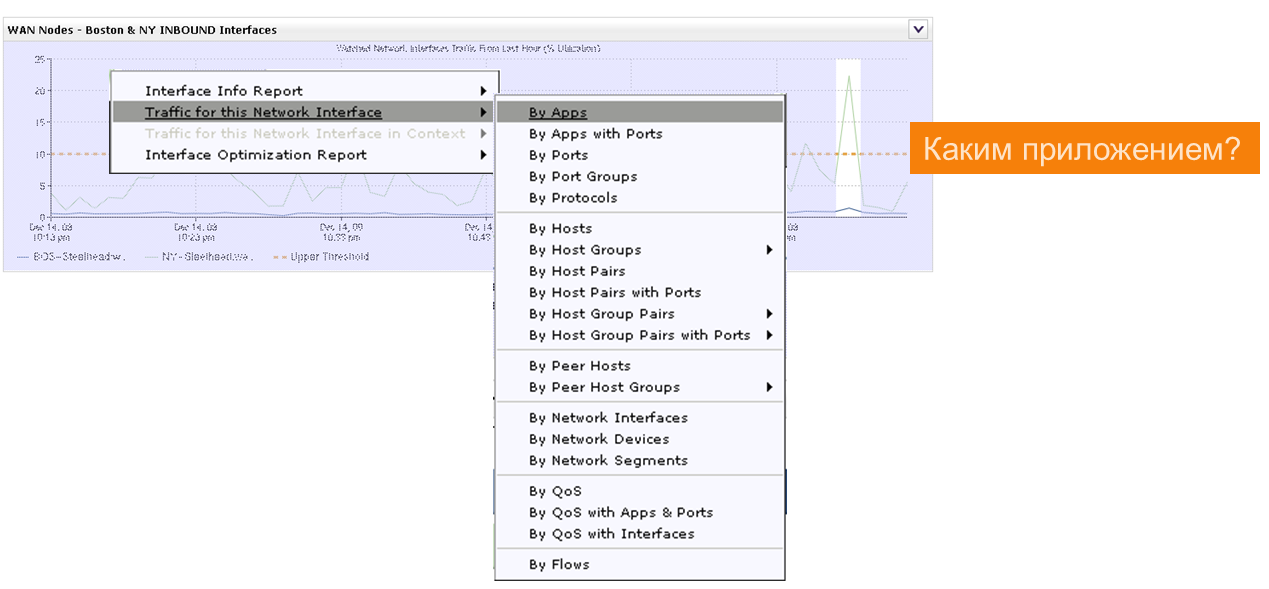Select By Hosts menu item

[x=560, y=229]
